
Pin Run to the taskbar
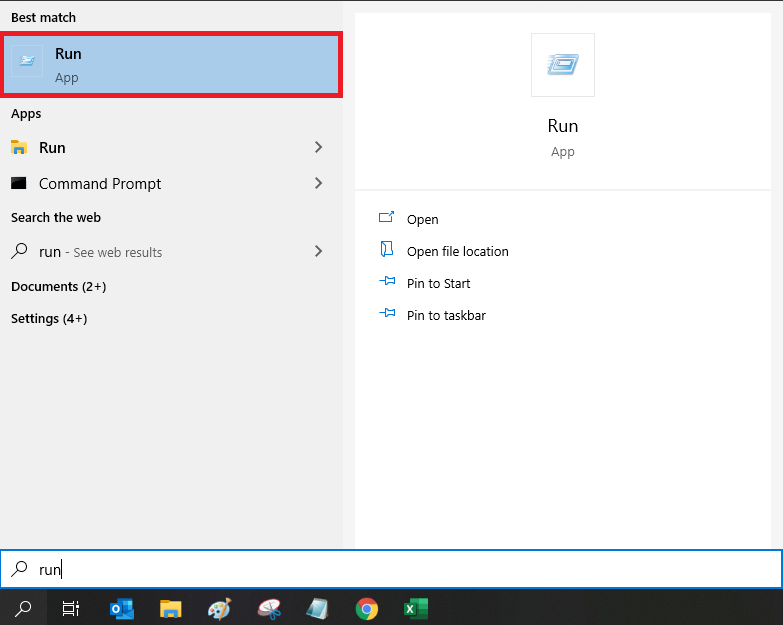pos(446,315)
